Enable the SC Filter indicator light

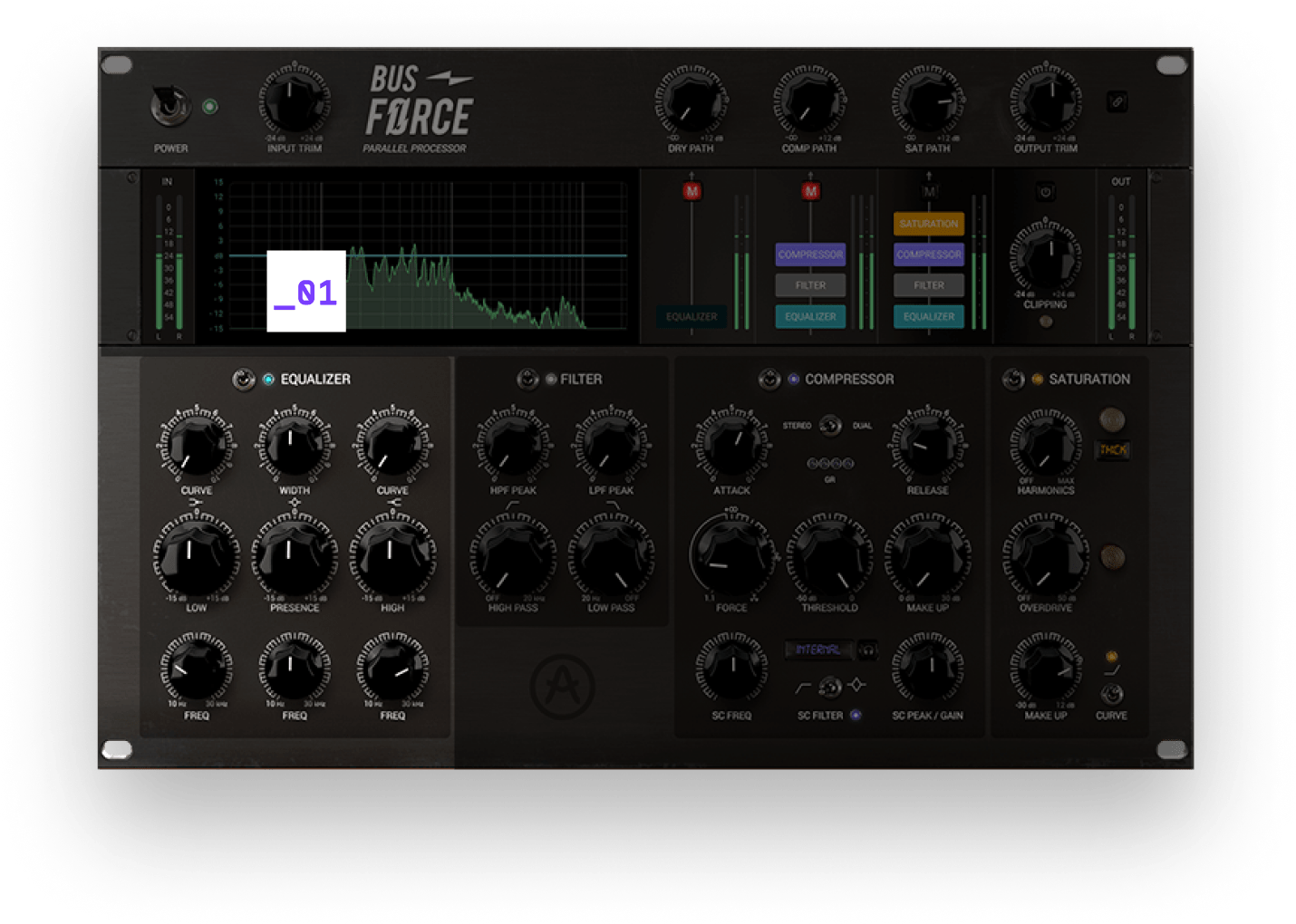pos(856,716)
